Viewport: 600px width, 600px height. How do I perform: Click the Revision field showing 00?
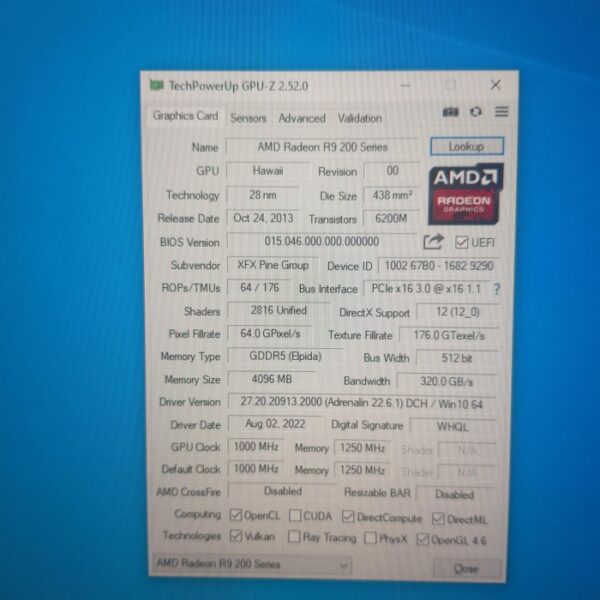pyautogui.click(x=392, y=171)
